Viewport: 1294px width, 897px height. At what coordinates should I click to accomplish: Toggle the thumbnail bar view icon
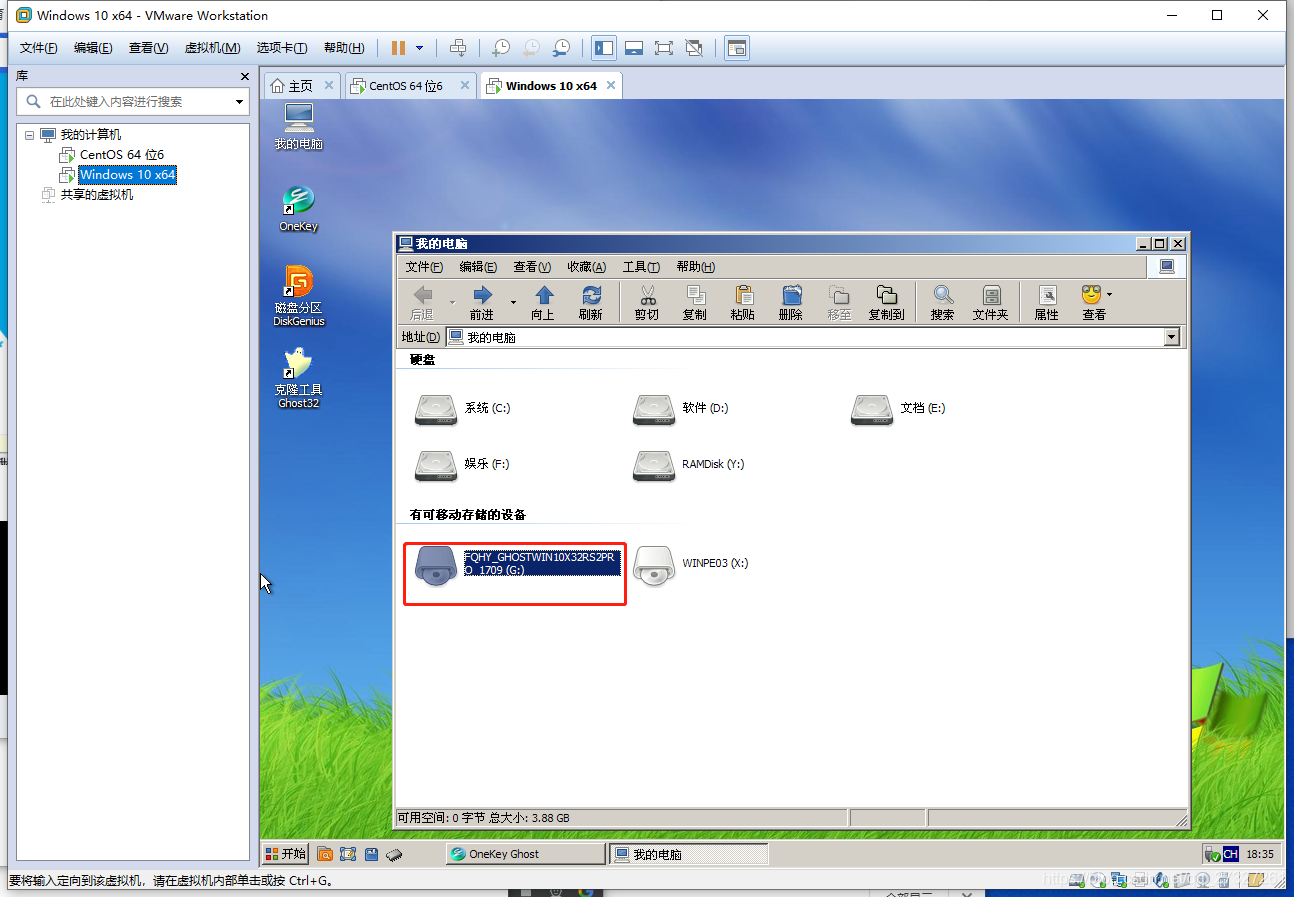point(633,48)
